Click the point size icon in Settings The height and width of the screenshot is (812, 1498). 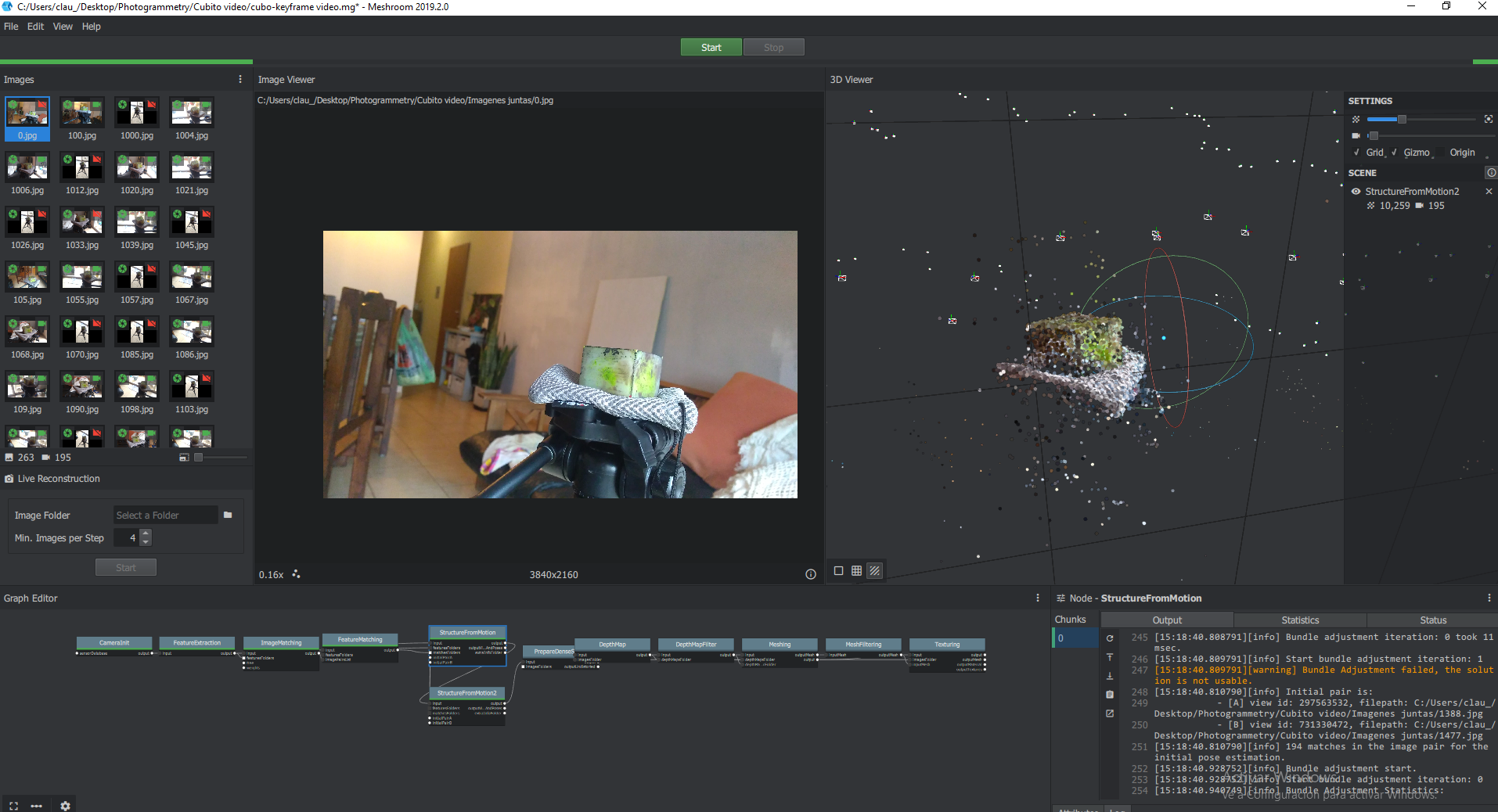click(x=1356, y=119)
